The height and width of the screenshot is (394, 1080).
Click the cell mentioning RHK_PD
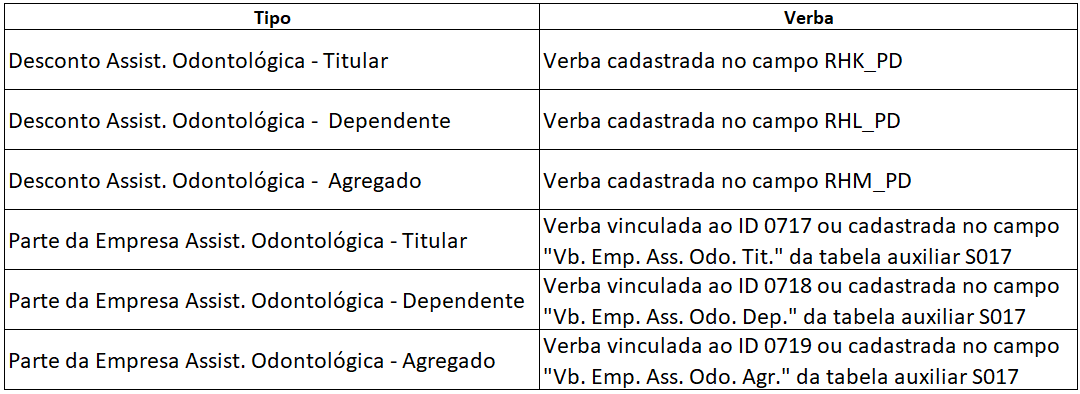click(x=809, y=59)
